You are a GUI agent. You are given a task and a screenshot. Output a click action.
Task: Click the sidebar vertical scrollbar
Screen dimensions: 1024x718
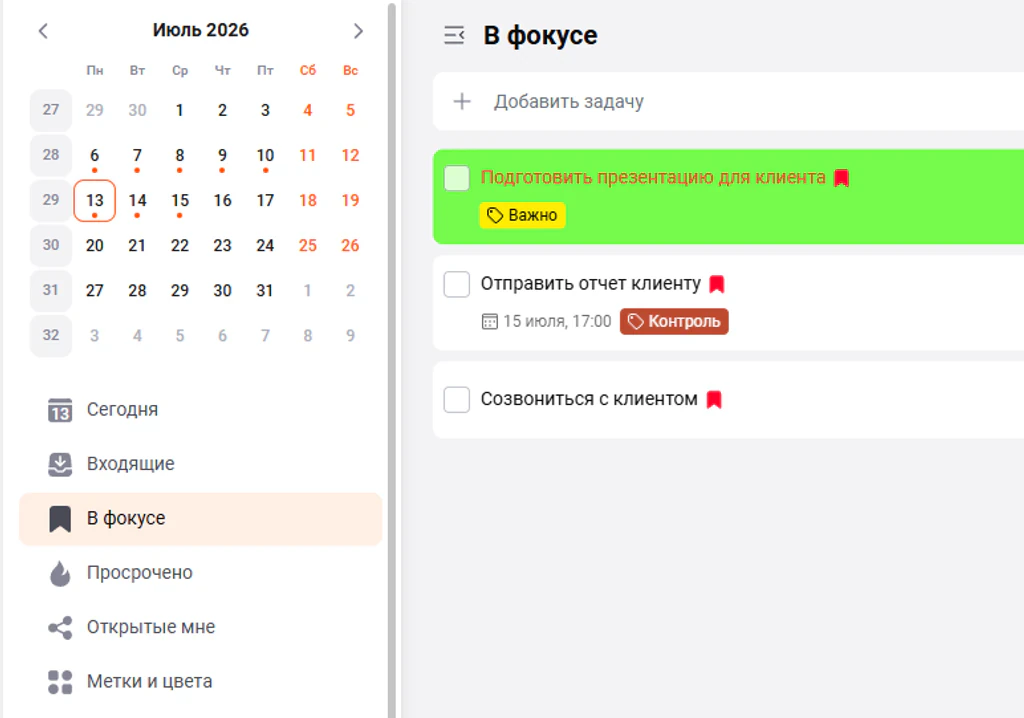pyautogui.click(x=392, y=359)
